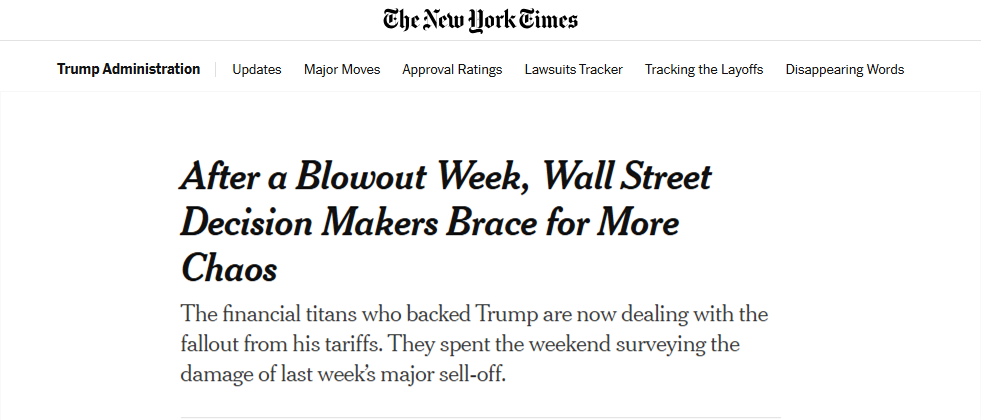This screenshot has height=420, width=981.
Task: Open the Lawsuits Tracker link
Action: 573,69
